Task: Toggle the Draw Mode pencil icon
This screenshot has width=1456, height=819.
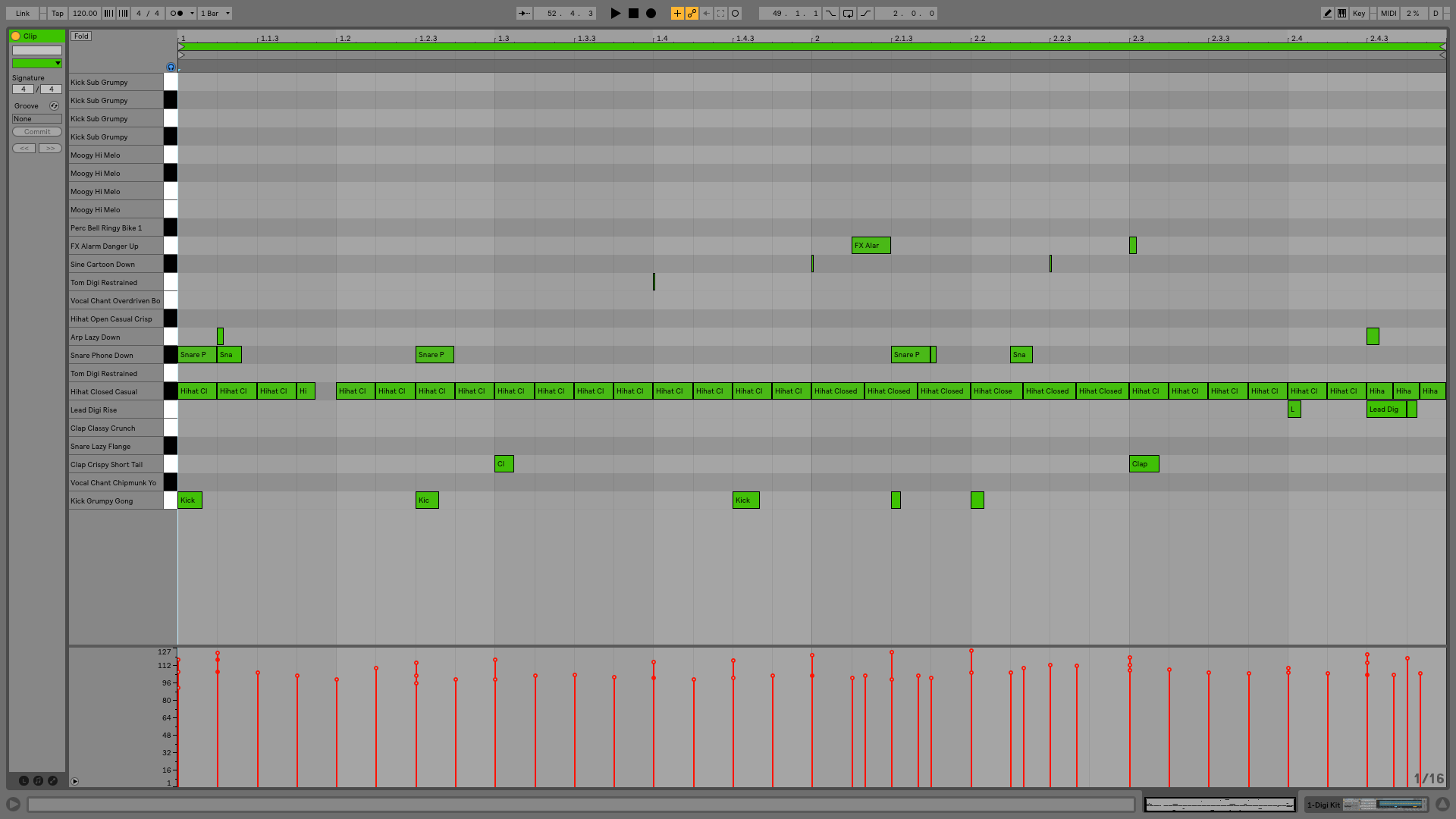Action: [x=1327, y=13]
